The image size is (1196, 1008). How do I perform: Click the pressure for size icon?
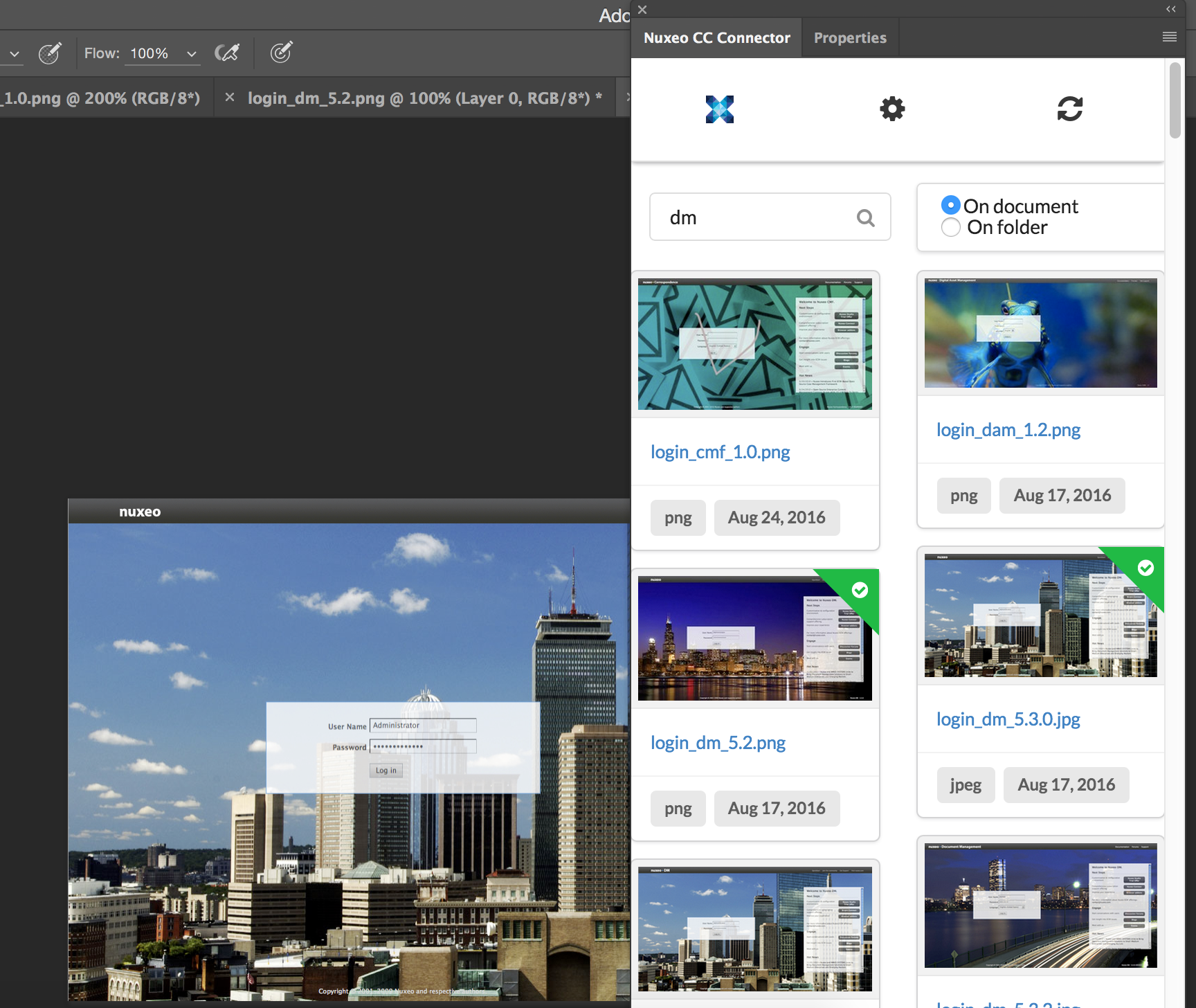point(281,53)
